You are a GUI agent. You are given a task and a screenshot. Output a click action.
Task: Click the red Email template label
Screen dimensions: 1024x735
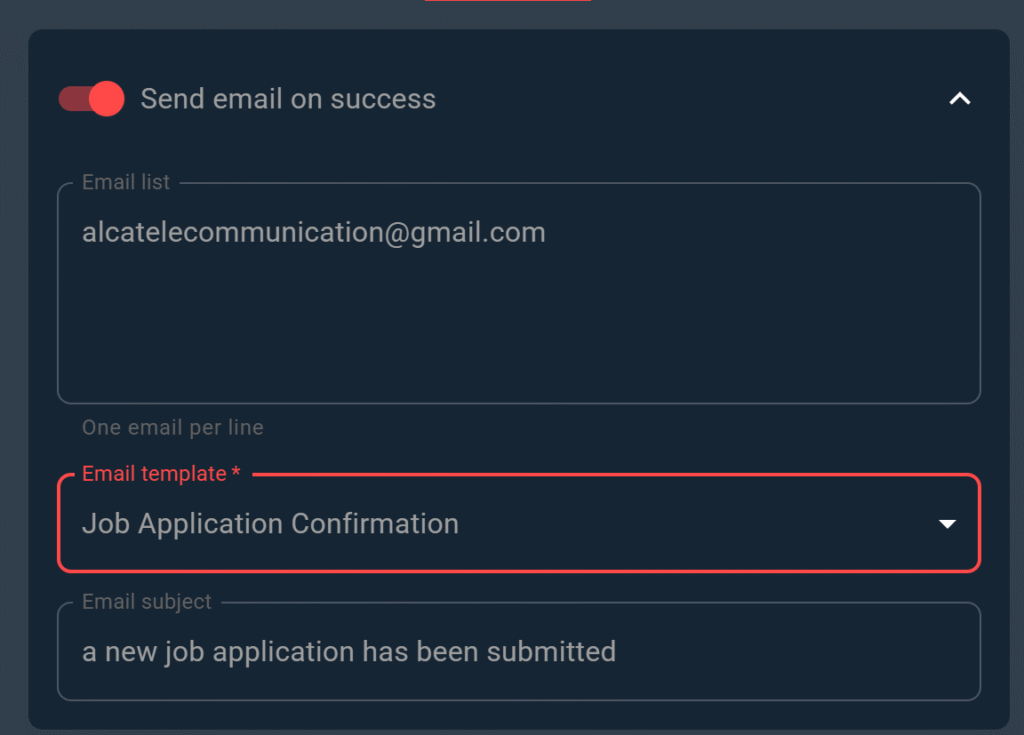pos(154,473)
